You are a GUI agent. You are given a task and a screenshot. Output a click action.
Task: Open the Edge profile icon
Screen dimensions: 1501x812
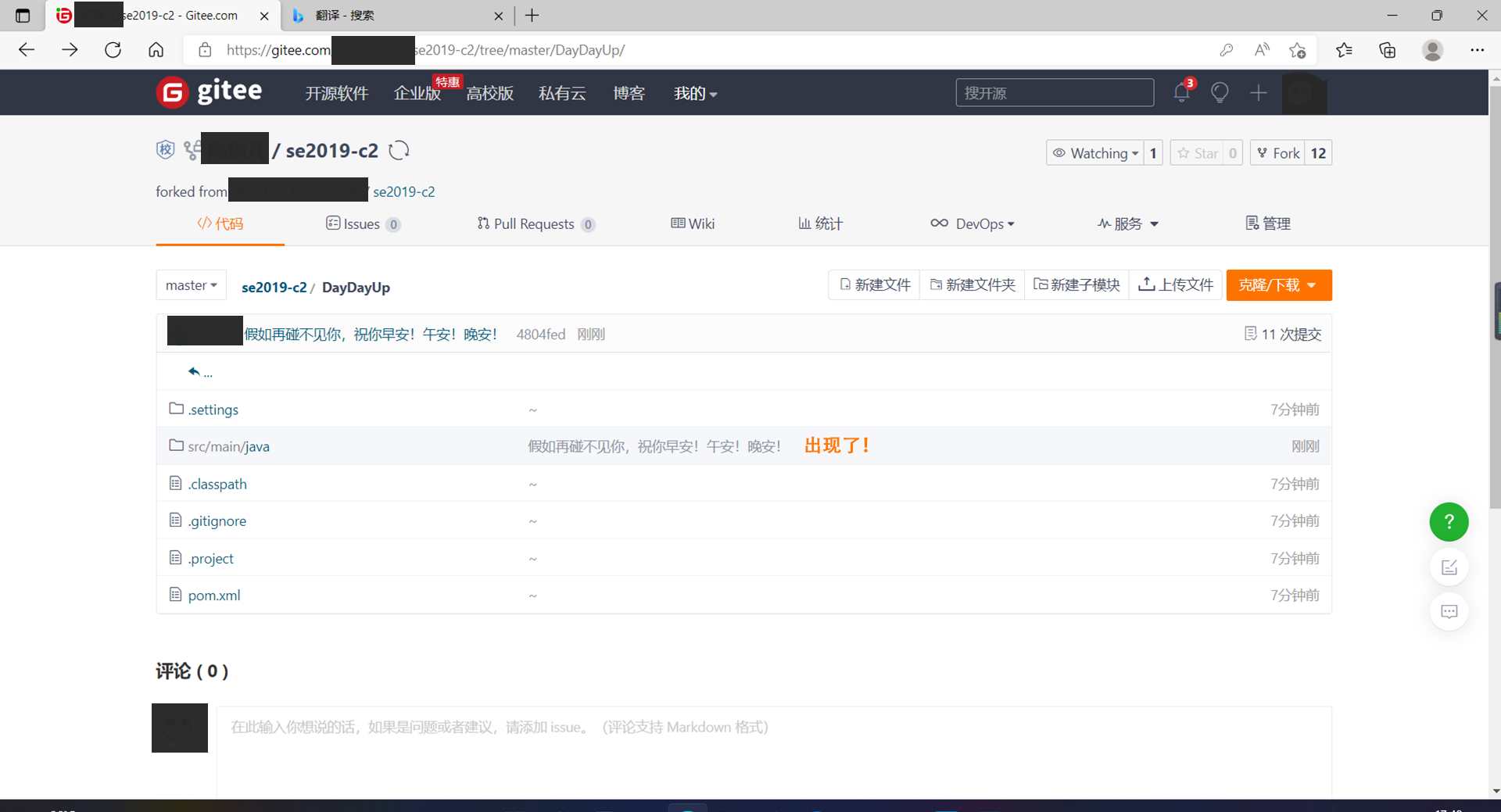(1432, 49)
